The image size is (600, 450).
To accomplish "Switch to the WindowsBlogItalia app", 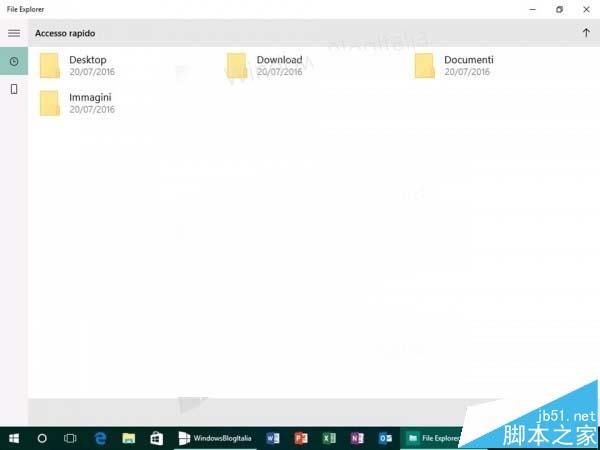I will (215, 438).
